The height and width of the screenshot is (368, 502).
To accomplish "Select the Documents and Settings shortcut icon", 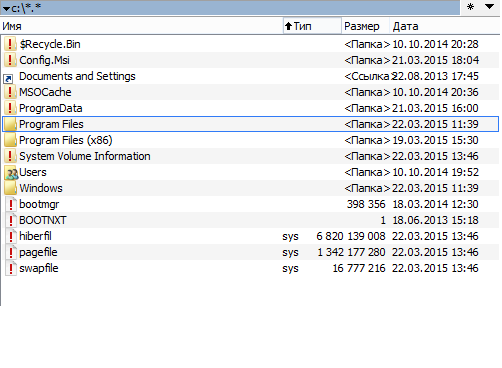I will coord(8,79).
